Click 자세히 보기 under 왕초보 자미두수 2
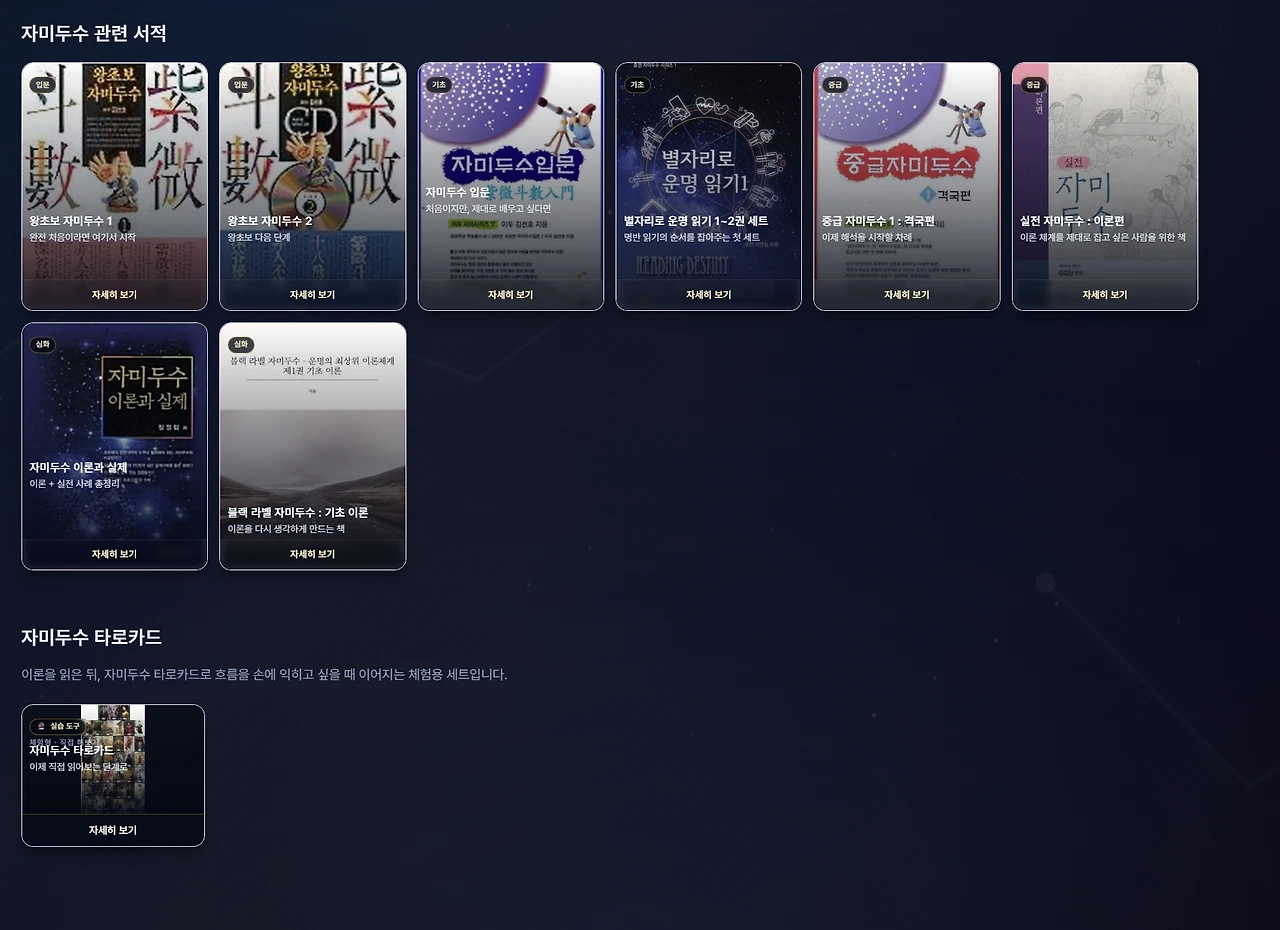This screenshot has height=930, width=1280. pos(312,295)
